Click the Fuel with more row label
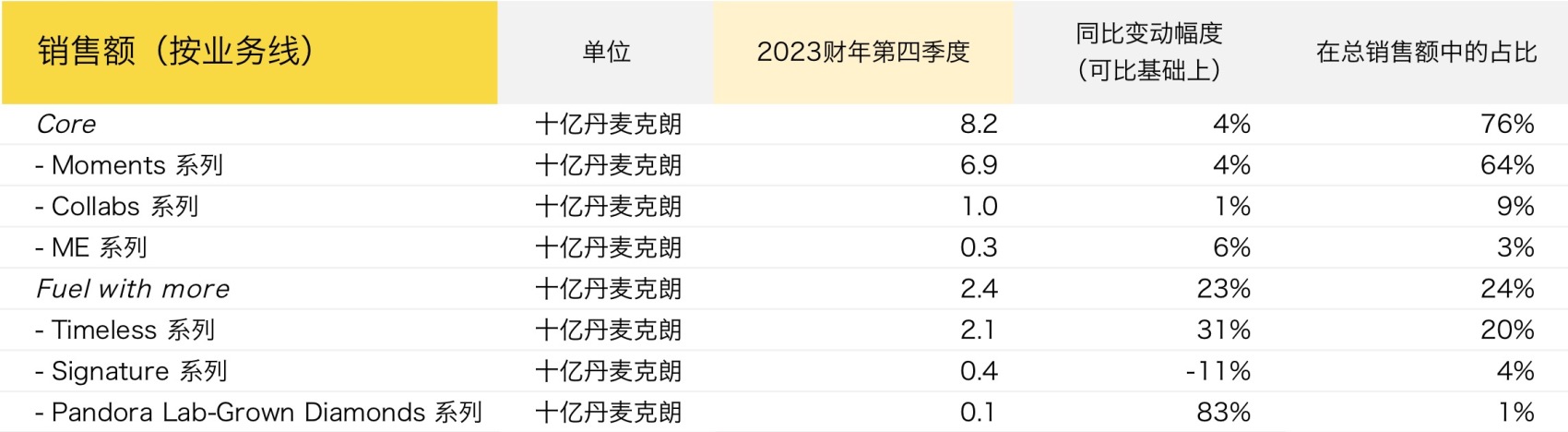 coord(133,289)
